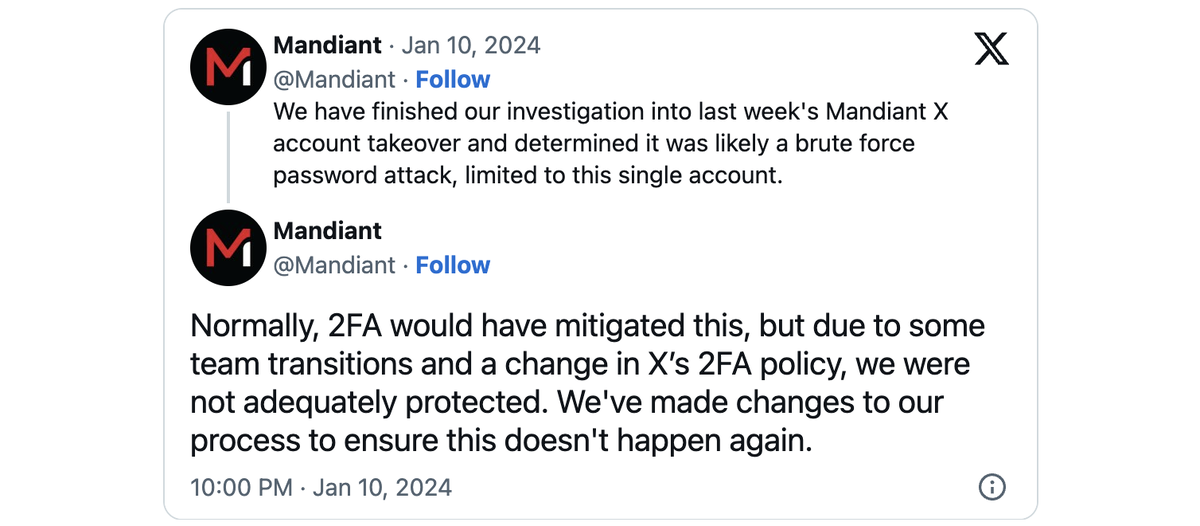Follow Mandiant from the second tweet
The width and height of the screenshot is (1200, 526).
coord(453,265)
